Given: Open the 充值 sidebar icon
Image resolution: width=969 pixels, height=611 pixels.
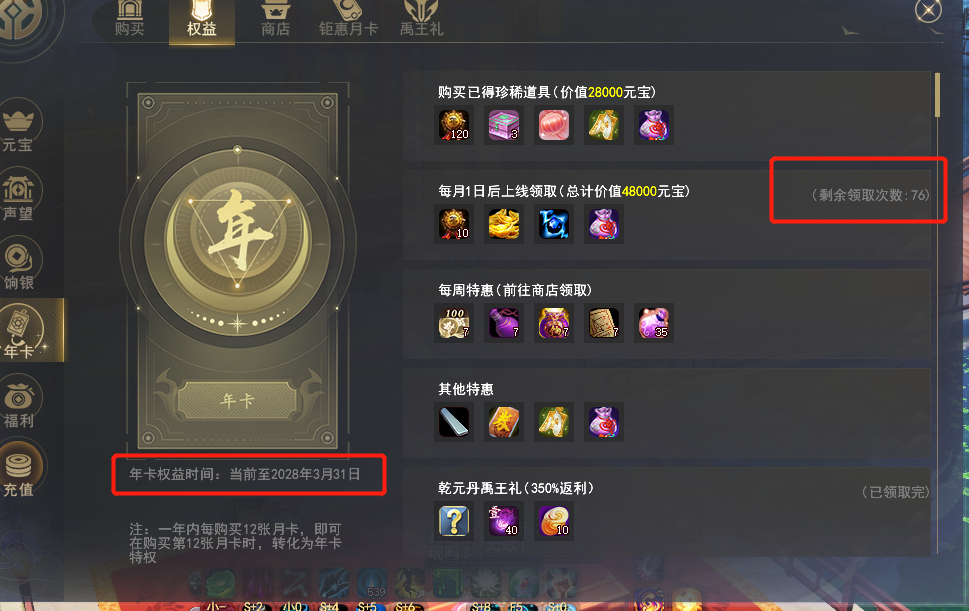Looking at the screenshot, I should click(x=21, y=470).
